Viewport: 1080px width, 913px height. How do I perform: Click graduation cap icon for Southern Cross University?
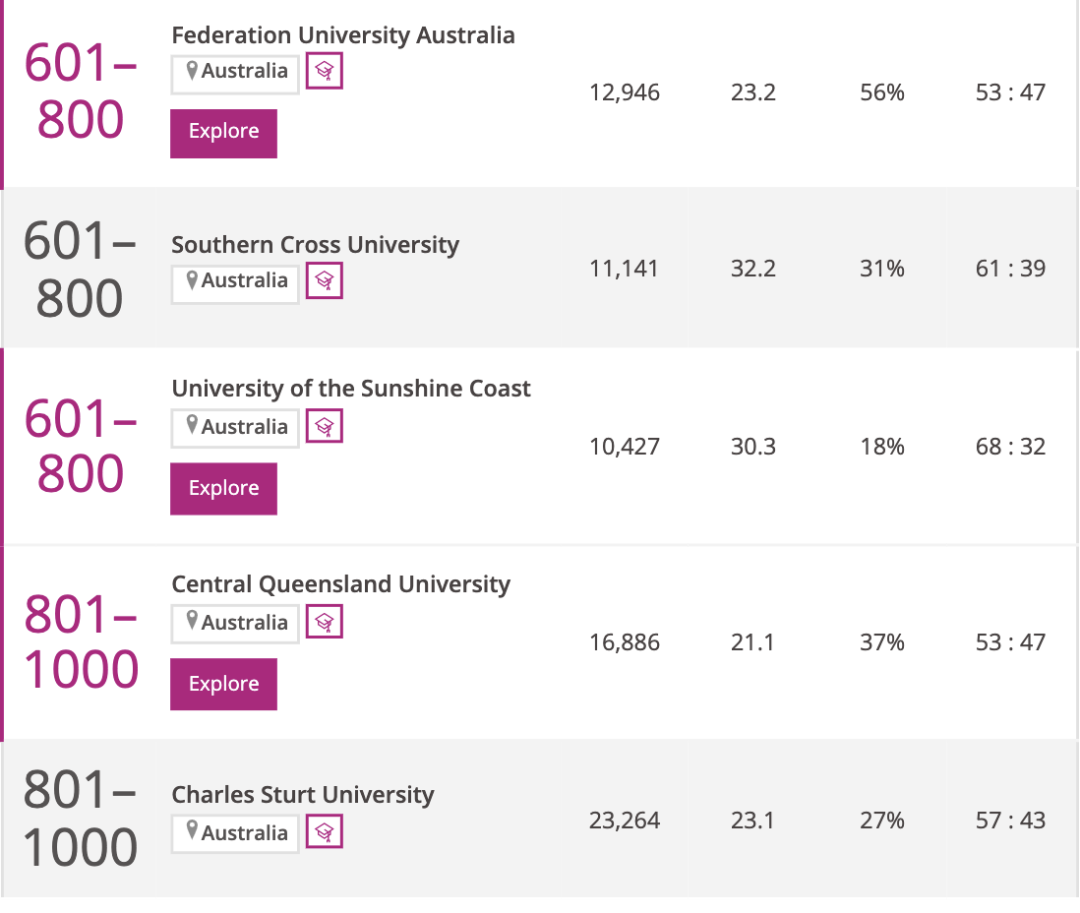pyautogui.click(x=324, y=281)
